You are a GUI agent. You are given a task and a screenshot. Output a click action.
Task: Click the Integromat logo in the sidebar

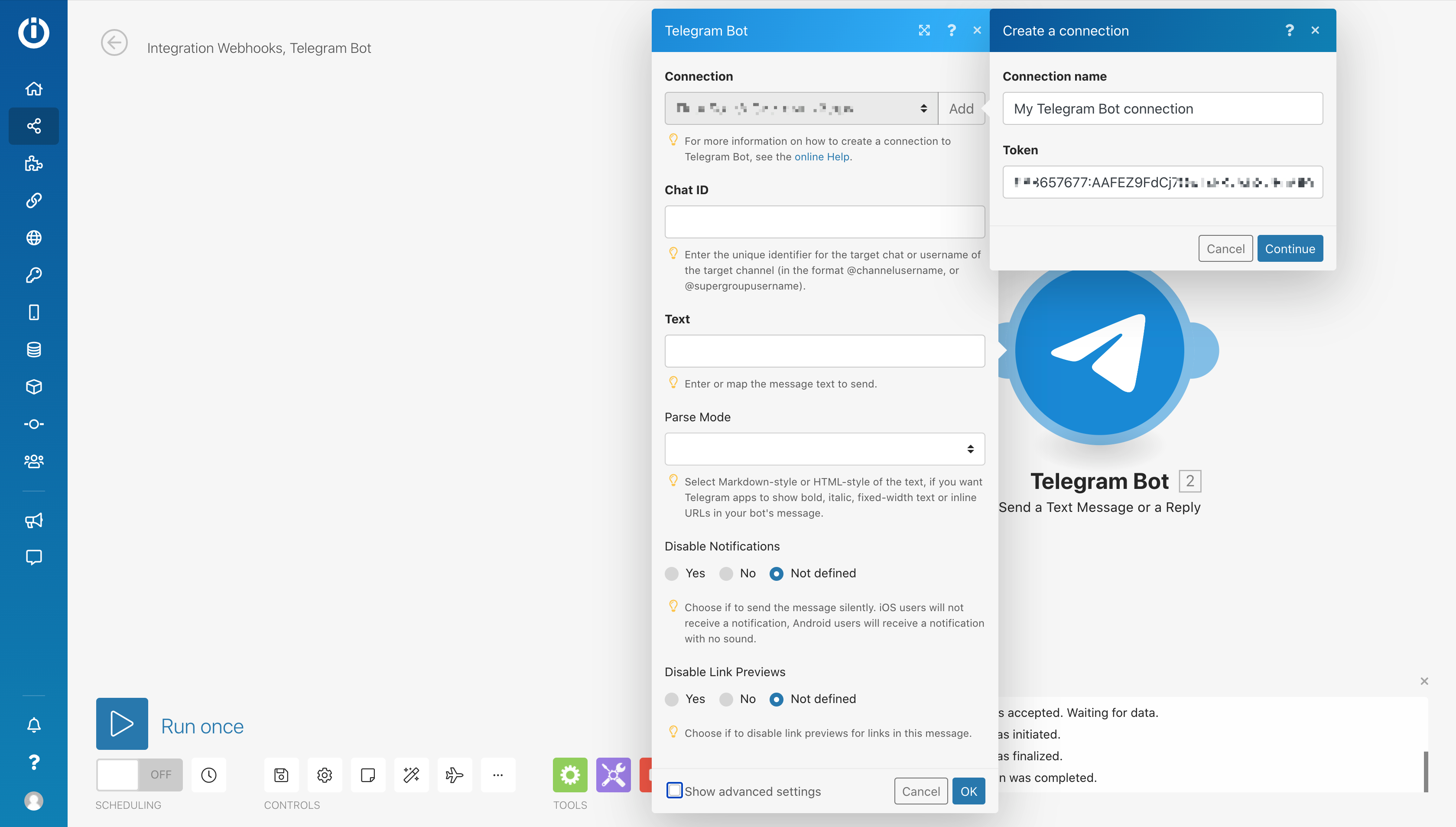[x=33, y=33]
